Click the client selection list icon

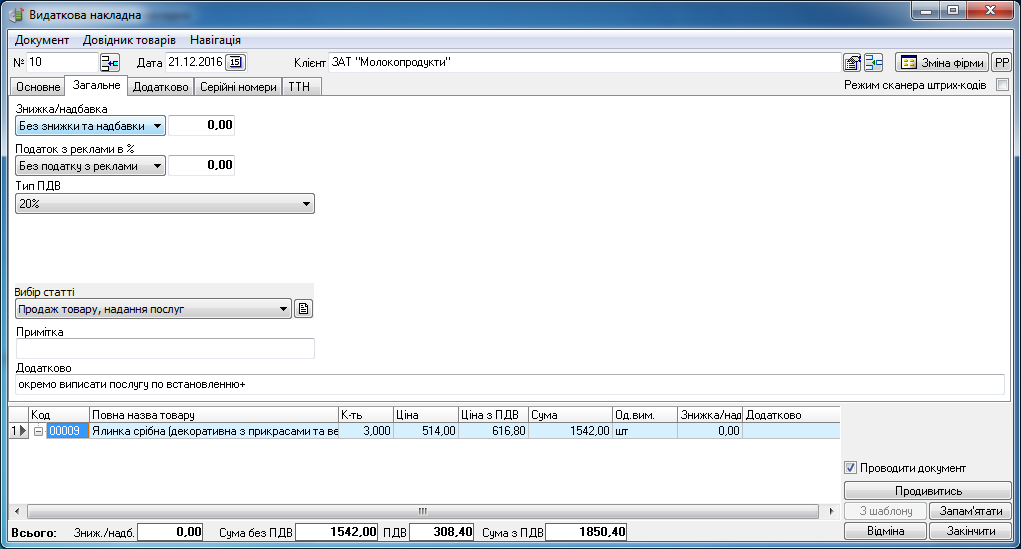[x=873, y=62]
